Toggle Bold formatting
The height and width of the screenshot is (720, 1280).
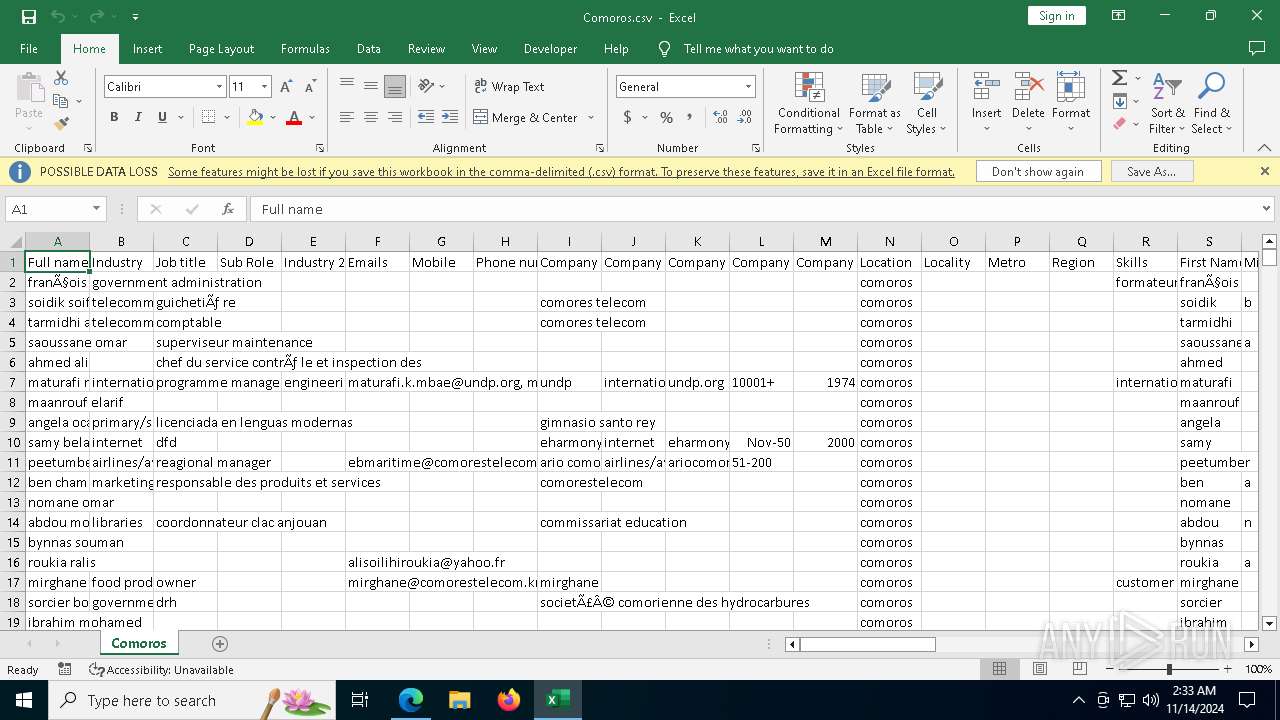click(x=114, y=117)
